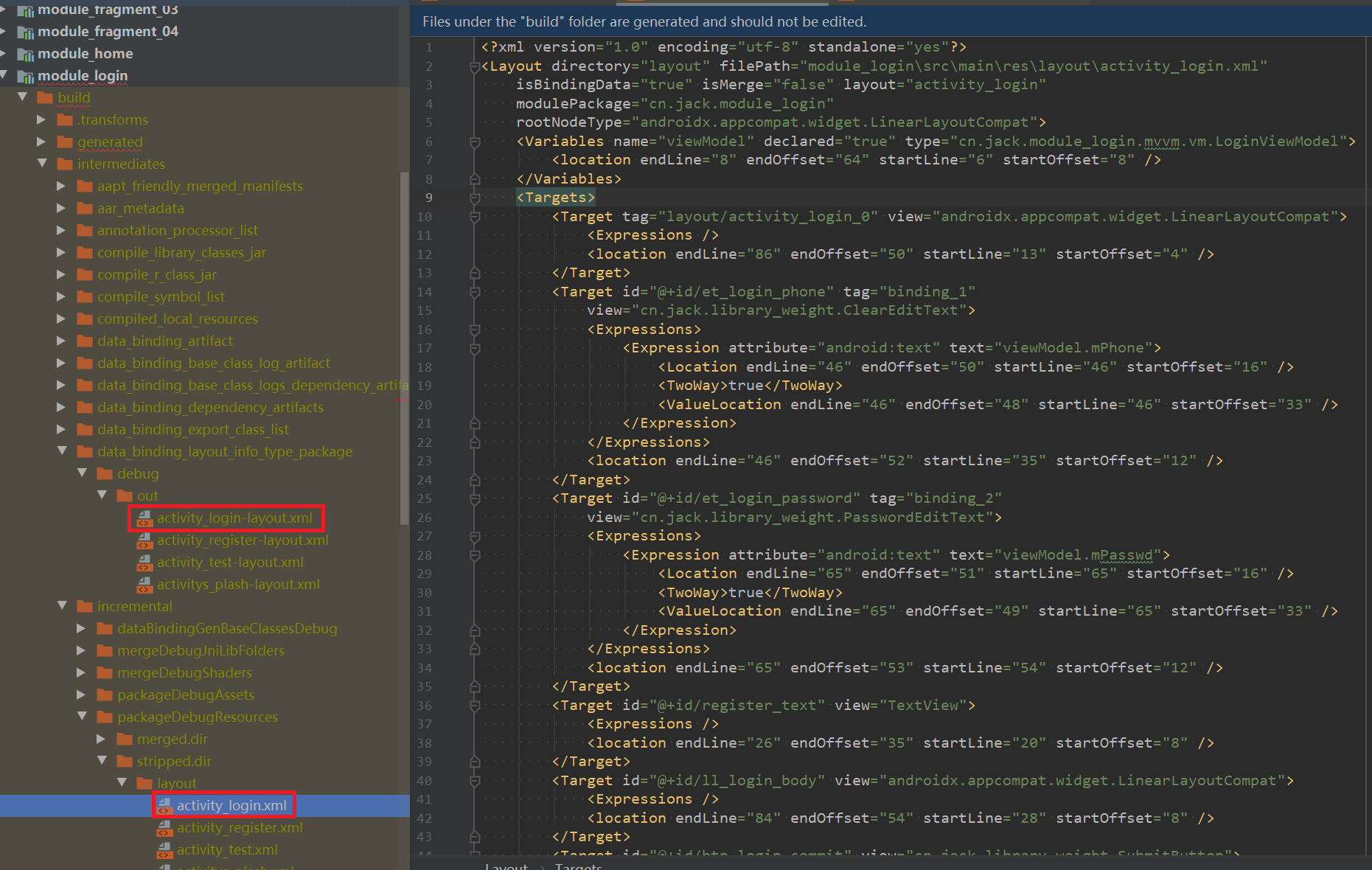Fold the Targets tag on line 9

coord(475,198)
